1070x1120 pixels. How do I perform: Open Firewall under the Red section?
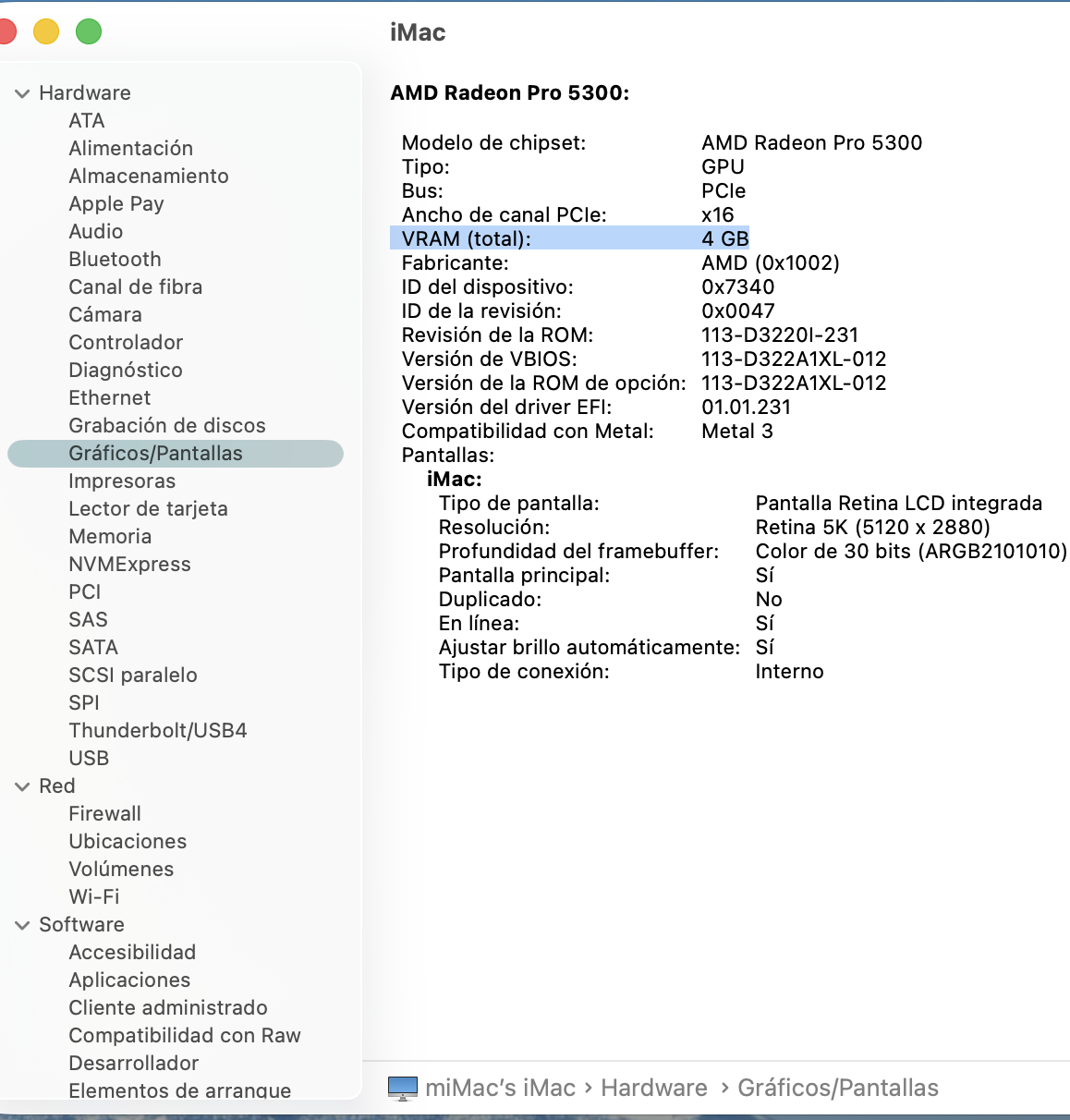(104, 814)
